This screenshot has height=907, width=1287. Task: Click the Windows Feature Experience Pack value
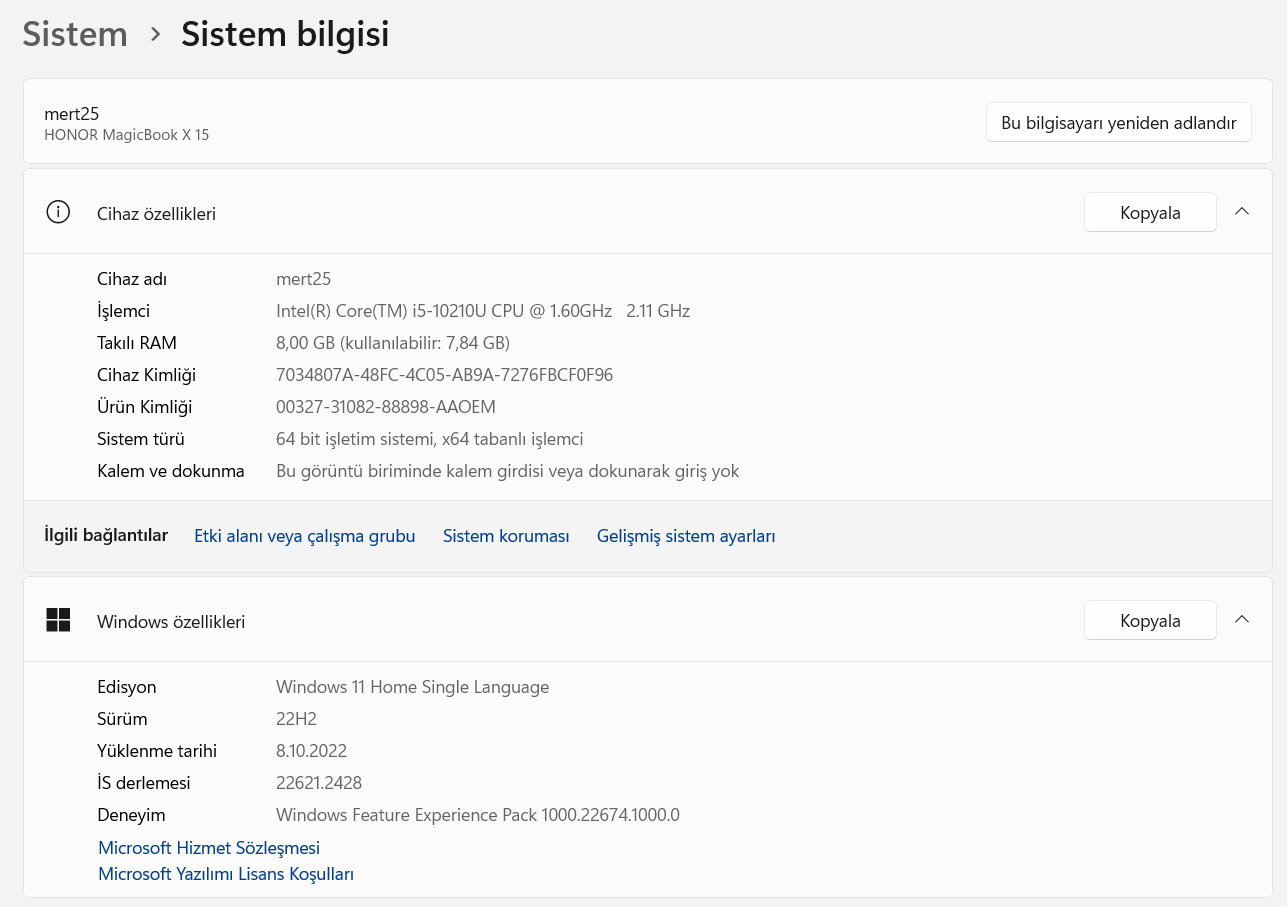click(x=478, y=815)
